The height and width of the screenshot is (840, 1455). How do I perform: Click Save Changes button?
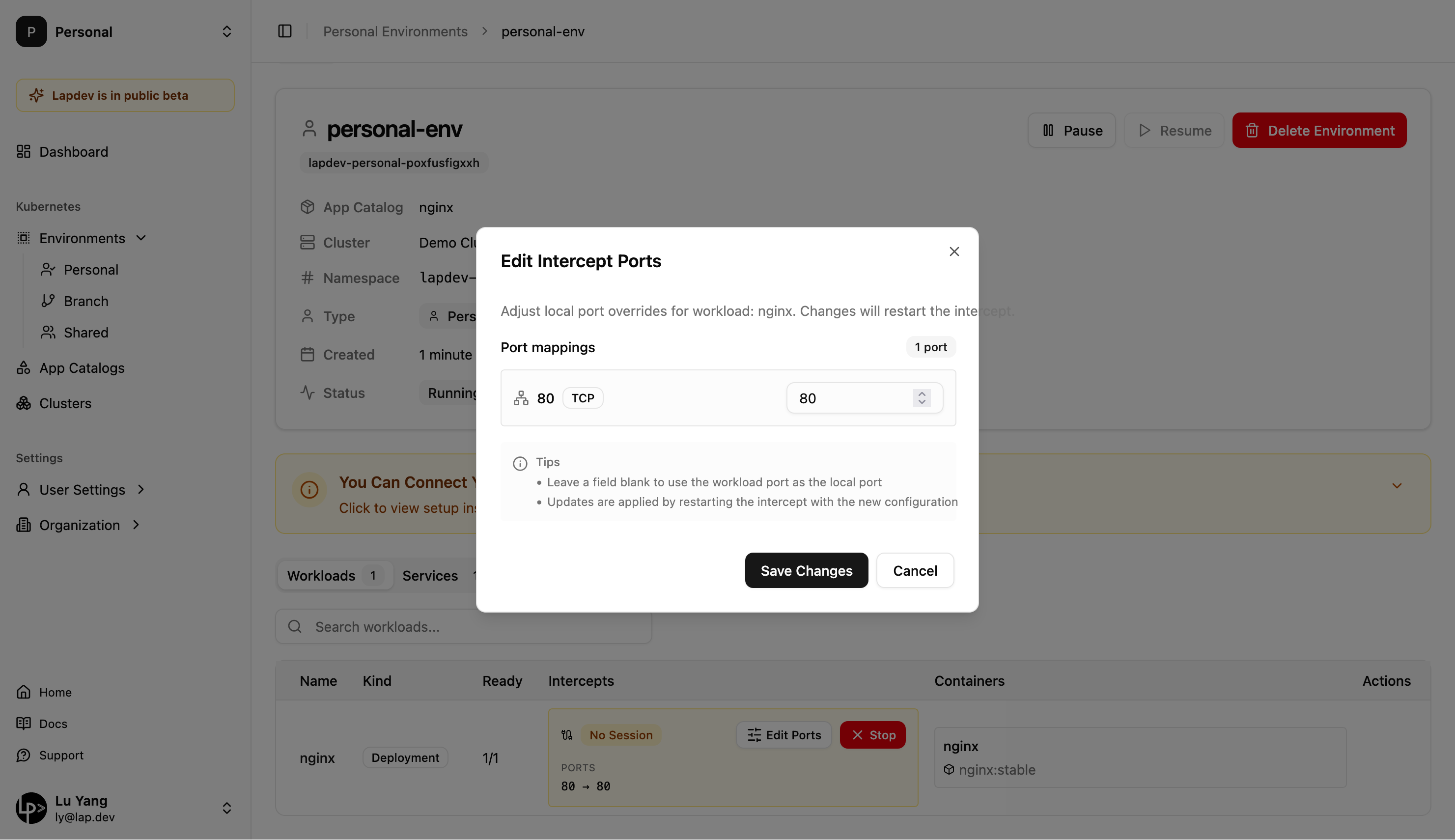coord(806,571)
